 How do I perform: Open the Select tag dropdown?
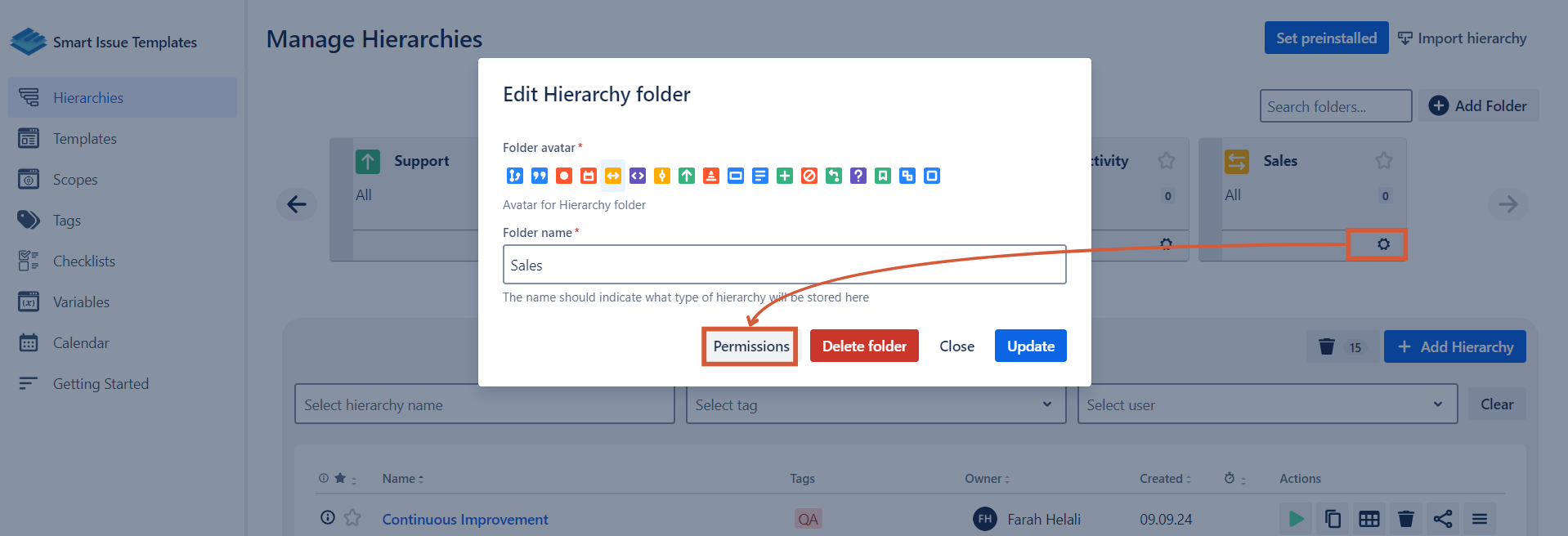tap(876, 404)
